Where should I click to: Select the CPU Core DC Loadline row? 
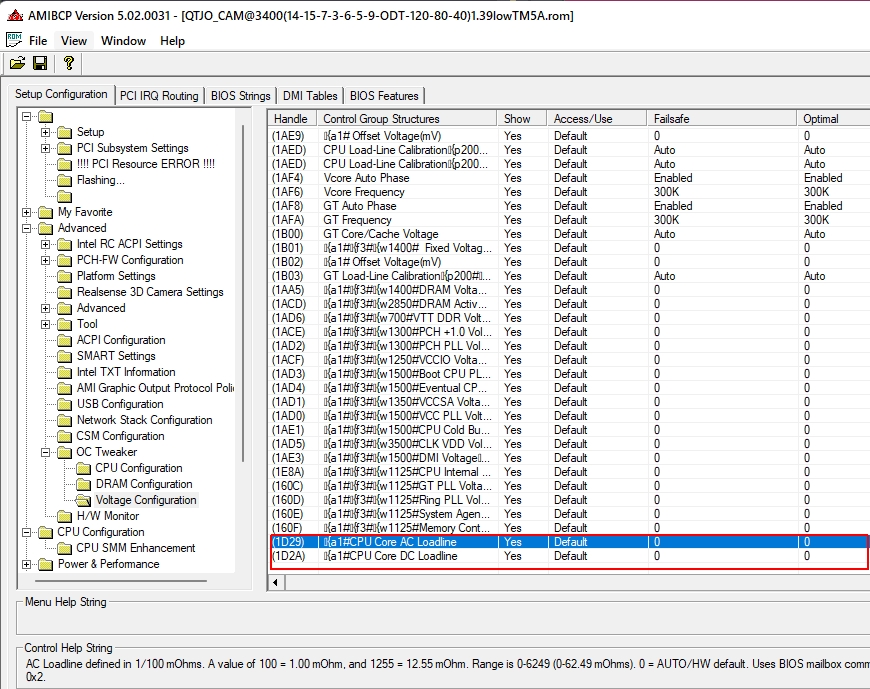tap(569, 556)
